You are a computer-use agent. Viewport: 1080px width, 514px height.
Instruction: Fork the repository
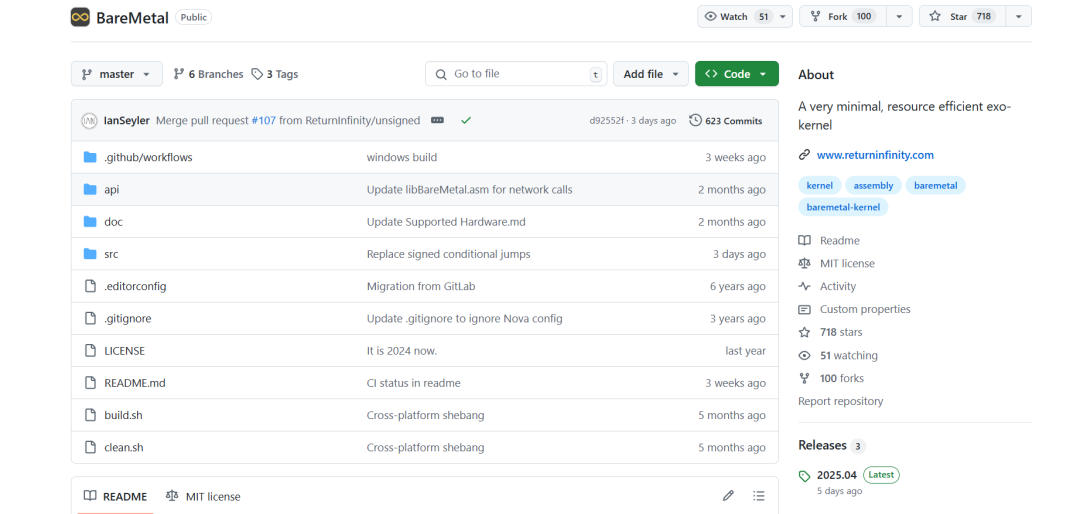click(x=840, y=17)
